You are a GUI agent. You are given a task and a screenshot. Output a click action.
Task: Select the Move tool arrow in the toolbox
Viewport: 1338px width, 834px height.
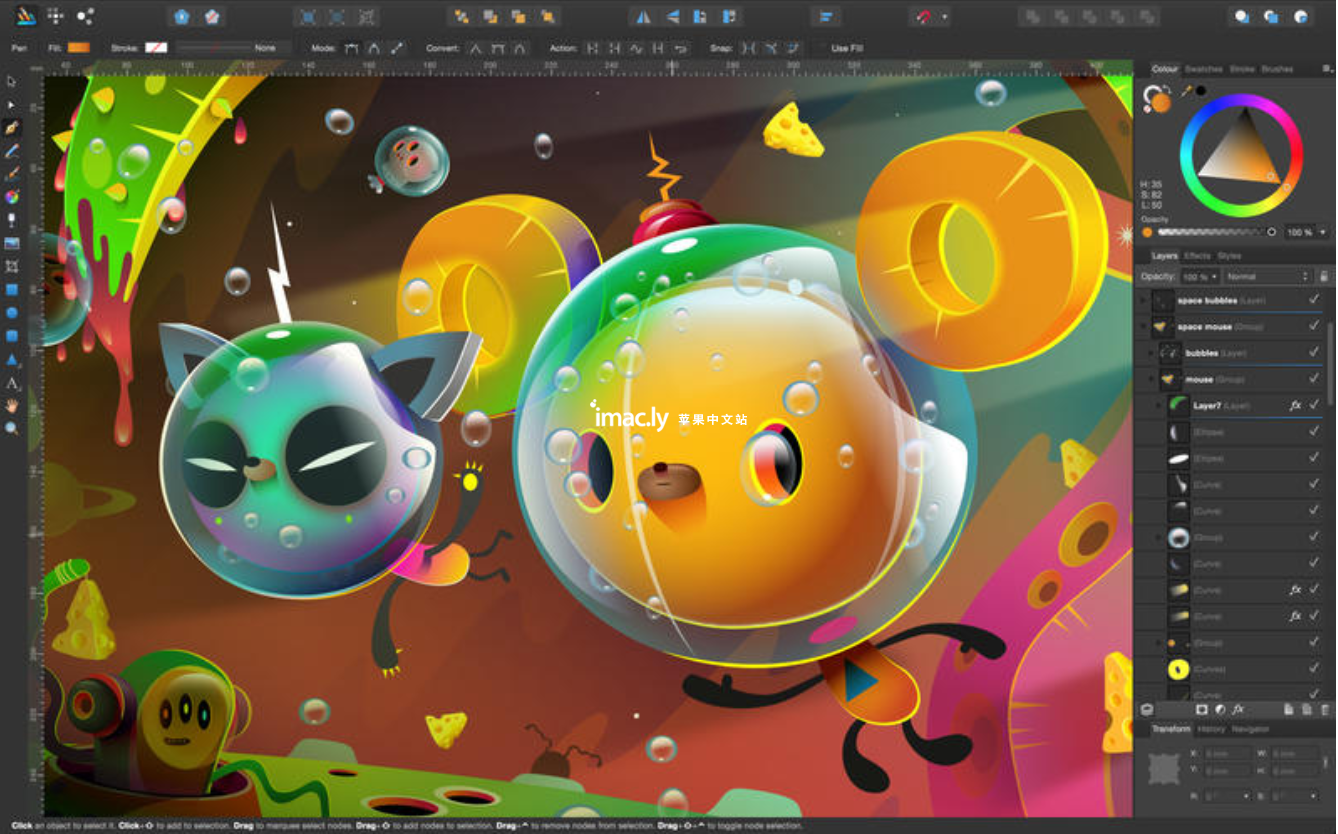(x=12, y=81)
